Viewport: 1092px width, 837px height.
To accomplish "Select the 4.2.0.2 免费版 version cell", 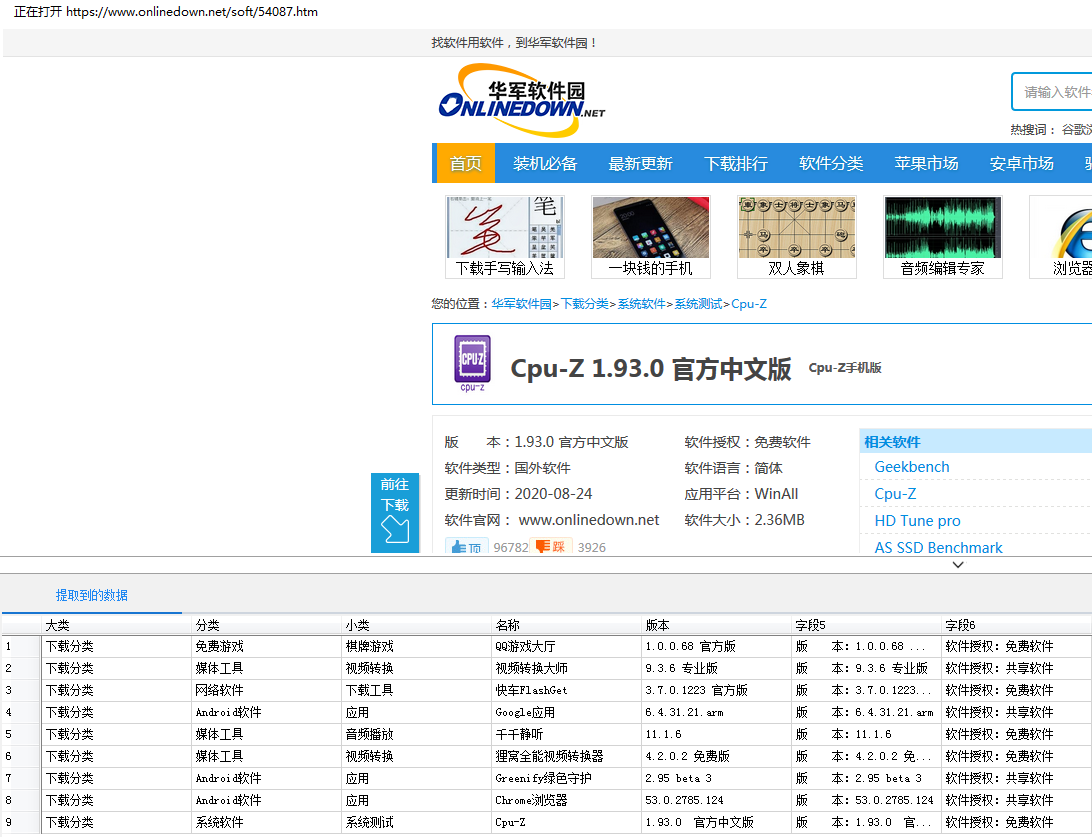I will pos(717,756).
